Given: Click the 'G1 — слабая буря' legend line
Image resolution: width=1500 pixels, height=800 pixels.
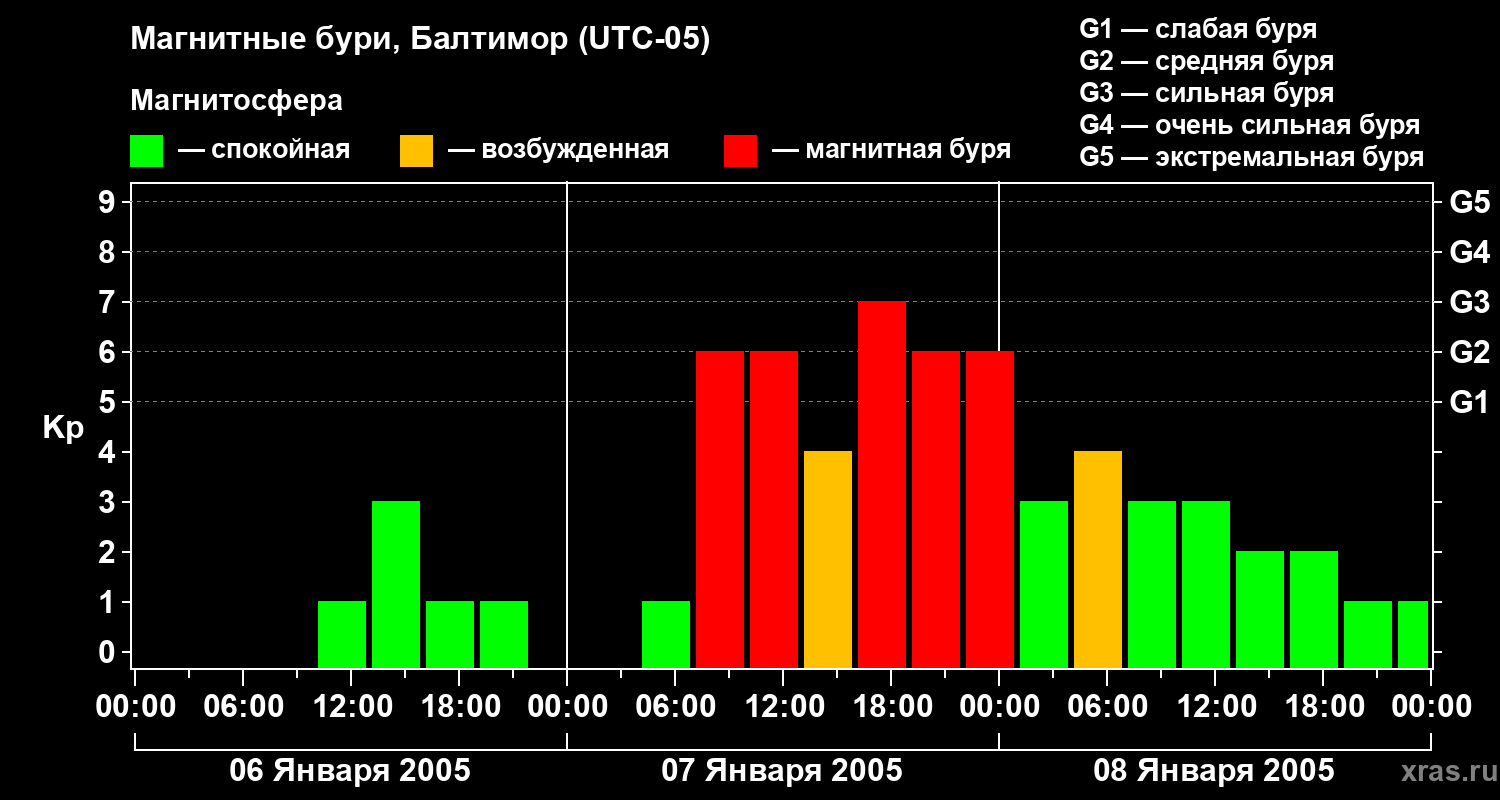Looking at the screenshot, I should pyautogui.click(x=1198, y=29).
